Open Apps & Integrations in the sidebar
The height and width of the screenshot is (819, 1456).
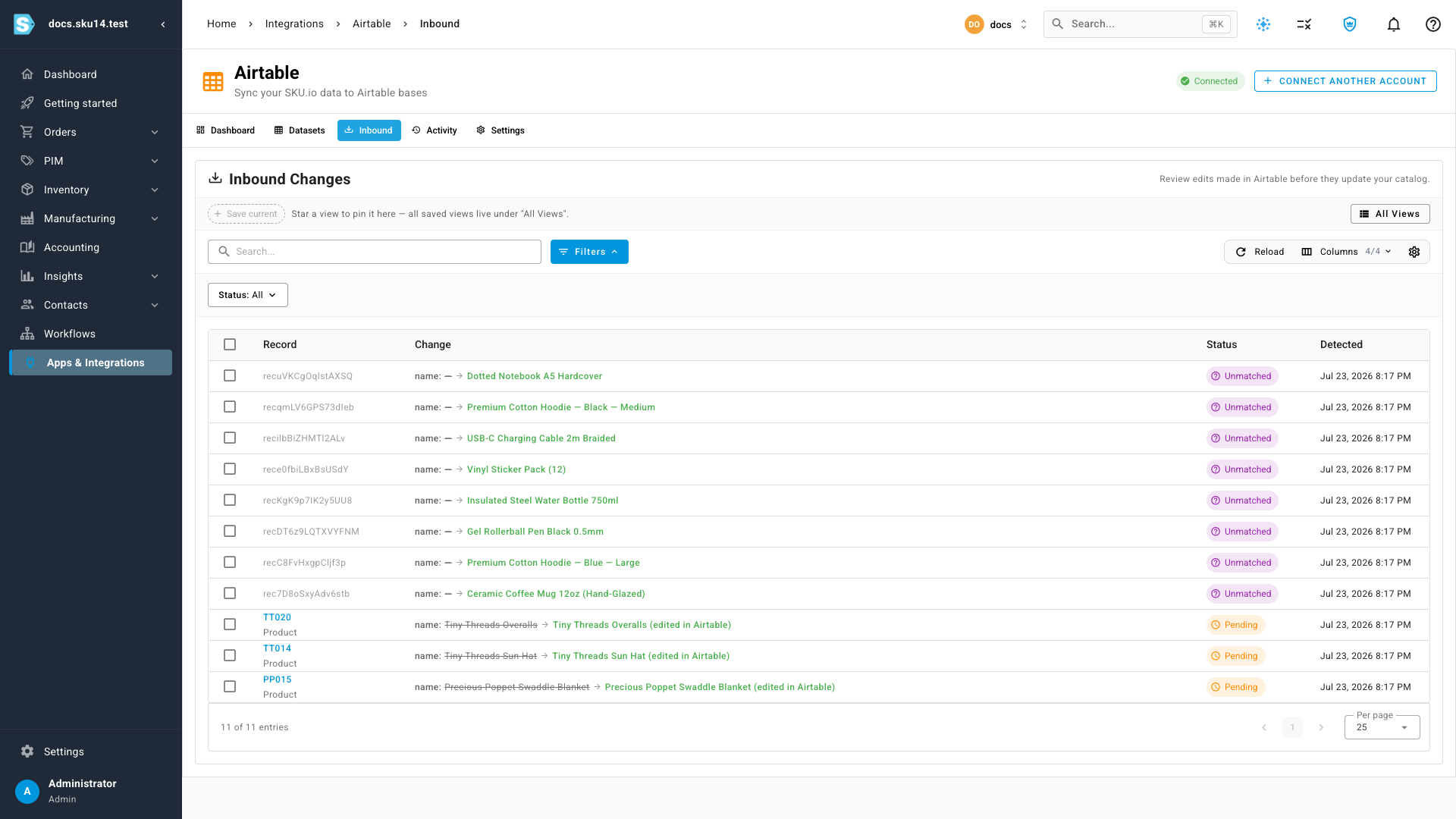[x=91, y=362]
